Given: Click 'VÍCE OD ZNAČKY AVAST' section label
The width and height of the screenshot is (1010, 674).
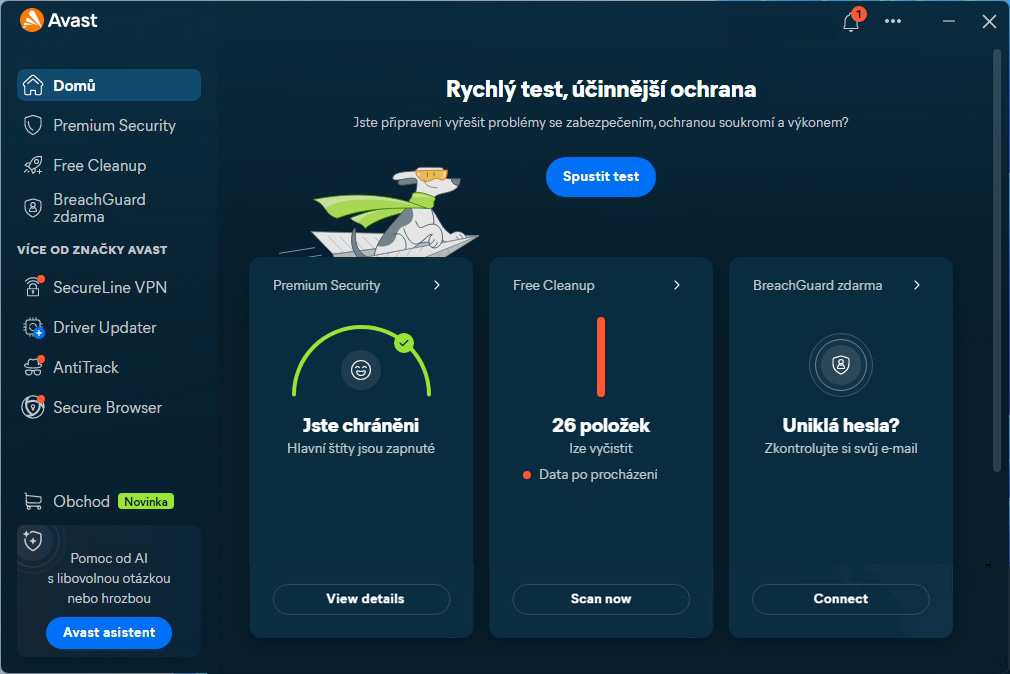Looking at the screenshot, I should tap(92, 250).
